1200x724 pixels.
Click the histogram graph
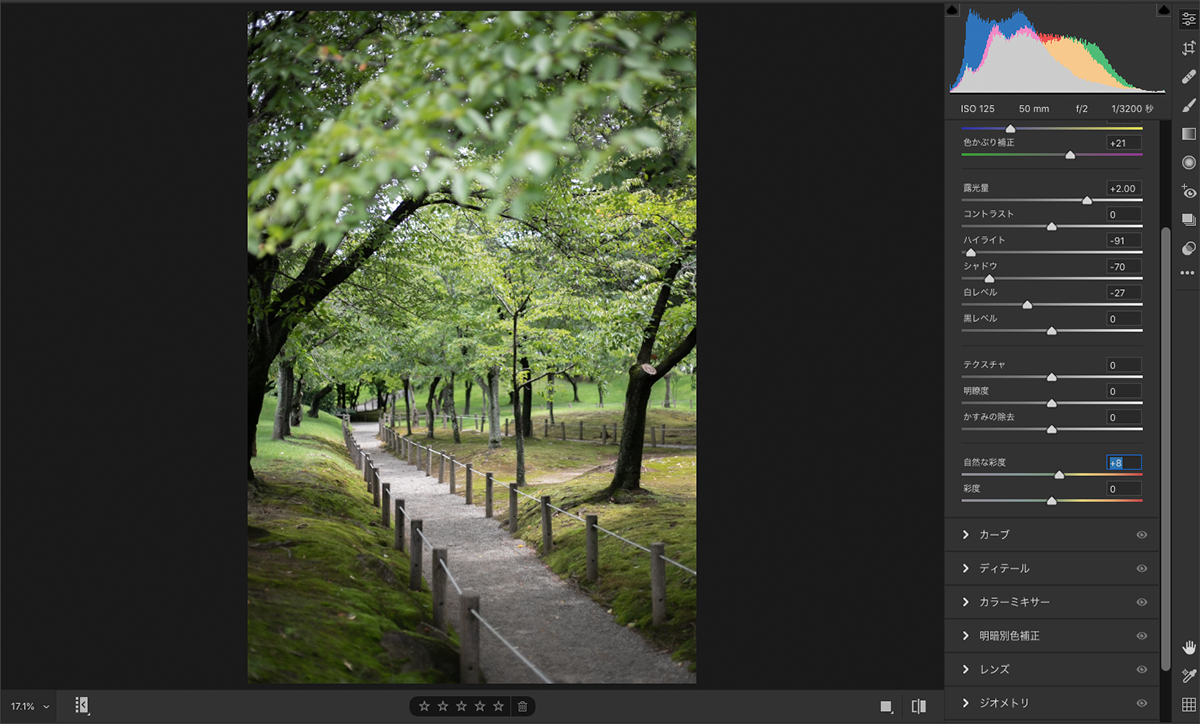(x=1057, y=50)
